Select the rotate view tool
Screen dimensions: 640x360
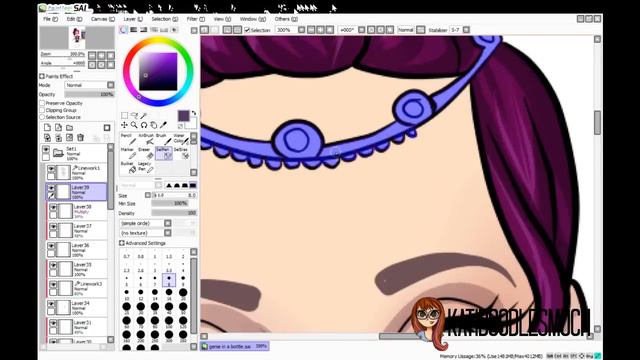(144, 125)
